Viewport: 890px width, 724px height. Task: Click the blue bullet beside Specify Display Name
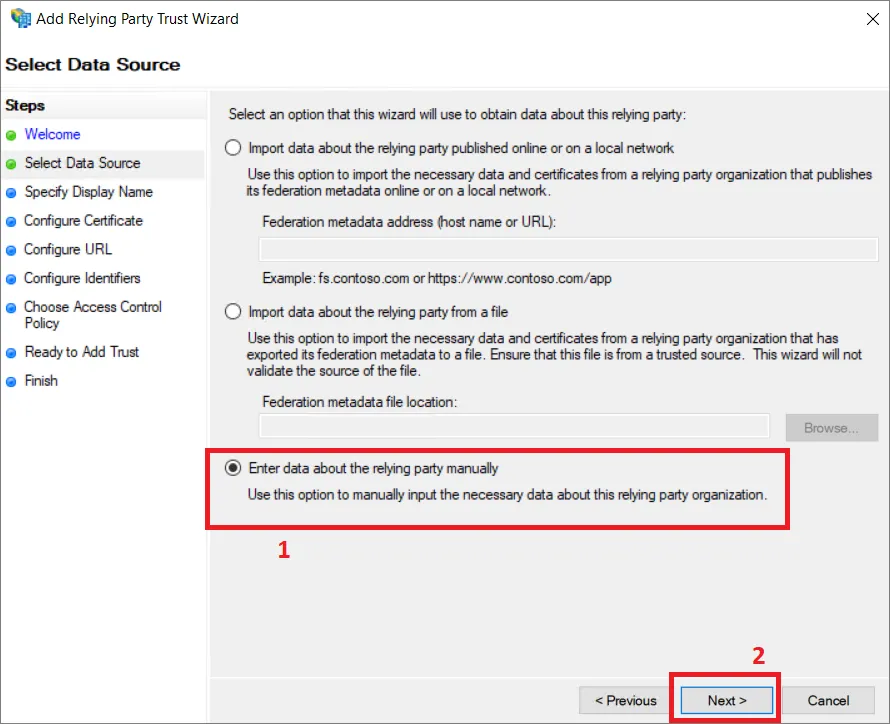(x=11, y=193)
